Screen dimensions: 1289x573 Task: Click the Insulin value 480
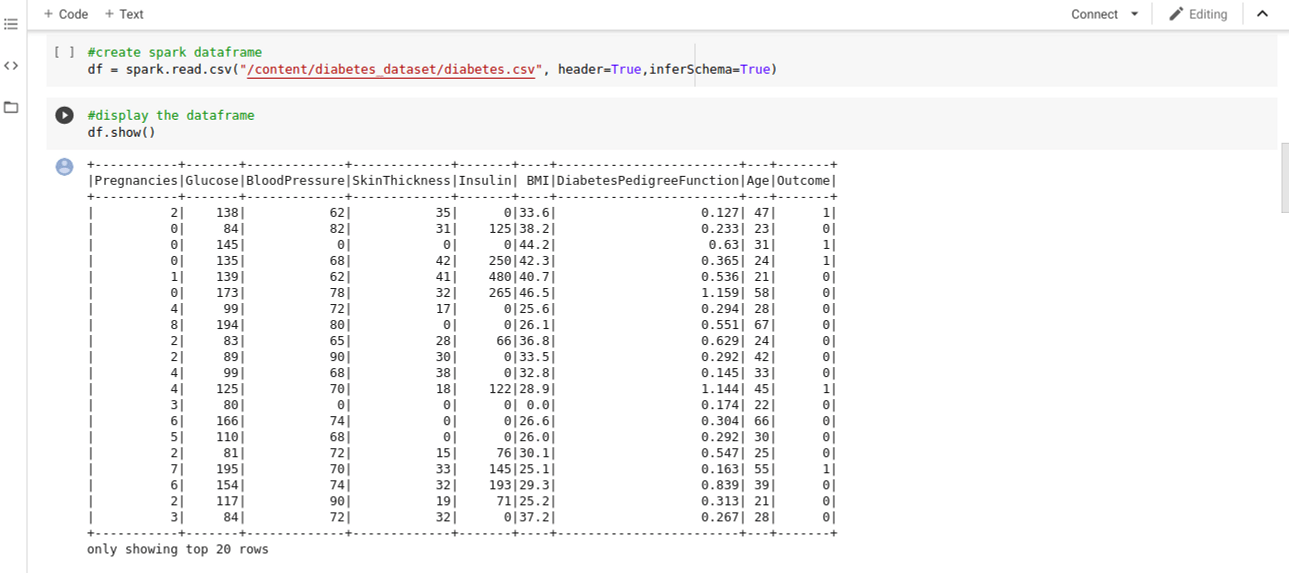coord(501,277)
